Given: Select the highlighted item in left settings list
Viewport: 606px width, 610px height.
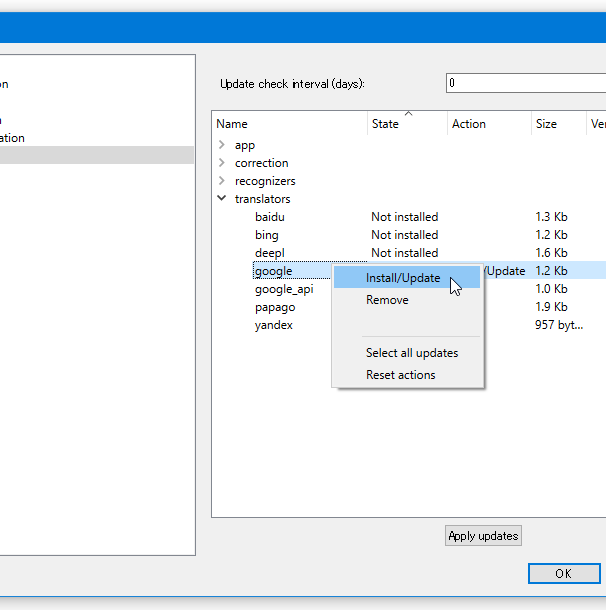Looking at the screenshot, I should tap(97, 155).
